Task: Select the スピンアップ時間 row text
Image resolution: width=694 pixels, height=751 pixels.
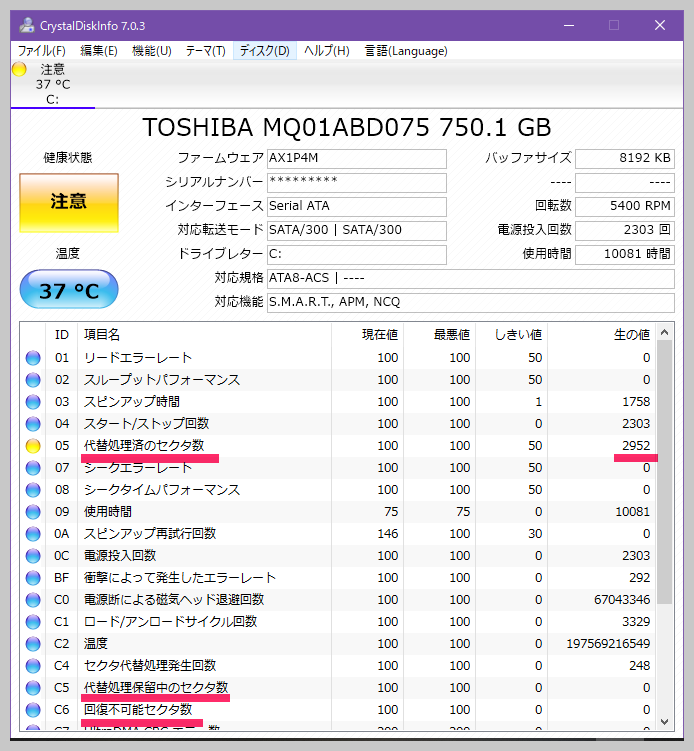Action: pyautogui.click(x=132, y=402)
